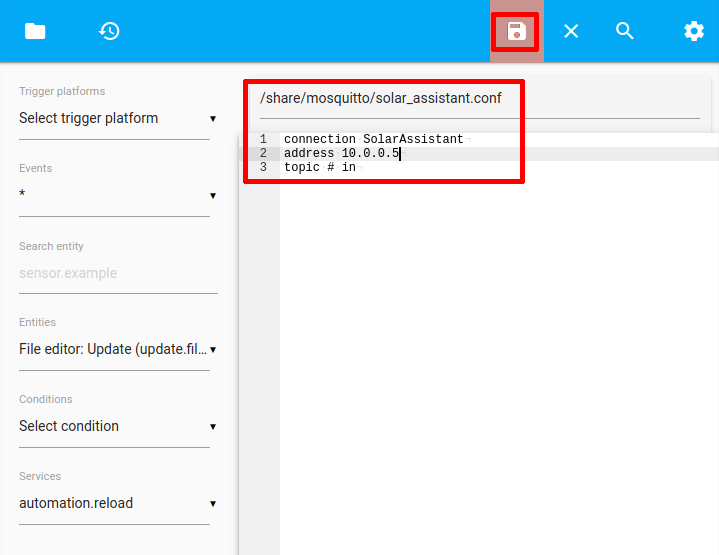The height and width of the screenshot is (555, 719).
Task: Open the file browser folder icon
Action: [x=35, y=31]
